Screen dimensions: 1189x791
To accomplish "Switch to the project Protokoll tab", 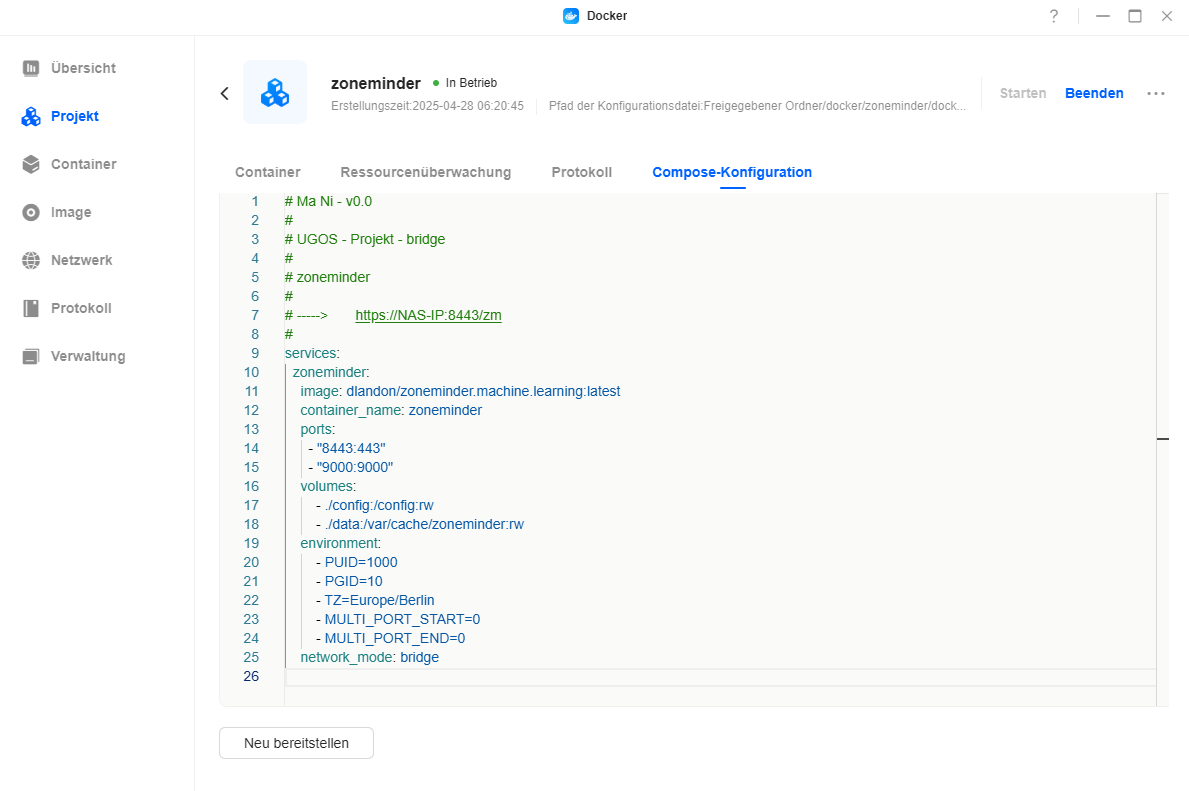I will 581,172.
